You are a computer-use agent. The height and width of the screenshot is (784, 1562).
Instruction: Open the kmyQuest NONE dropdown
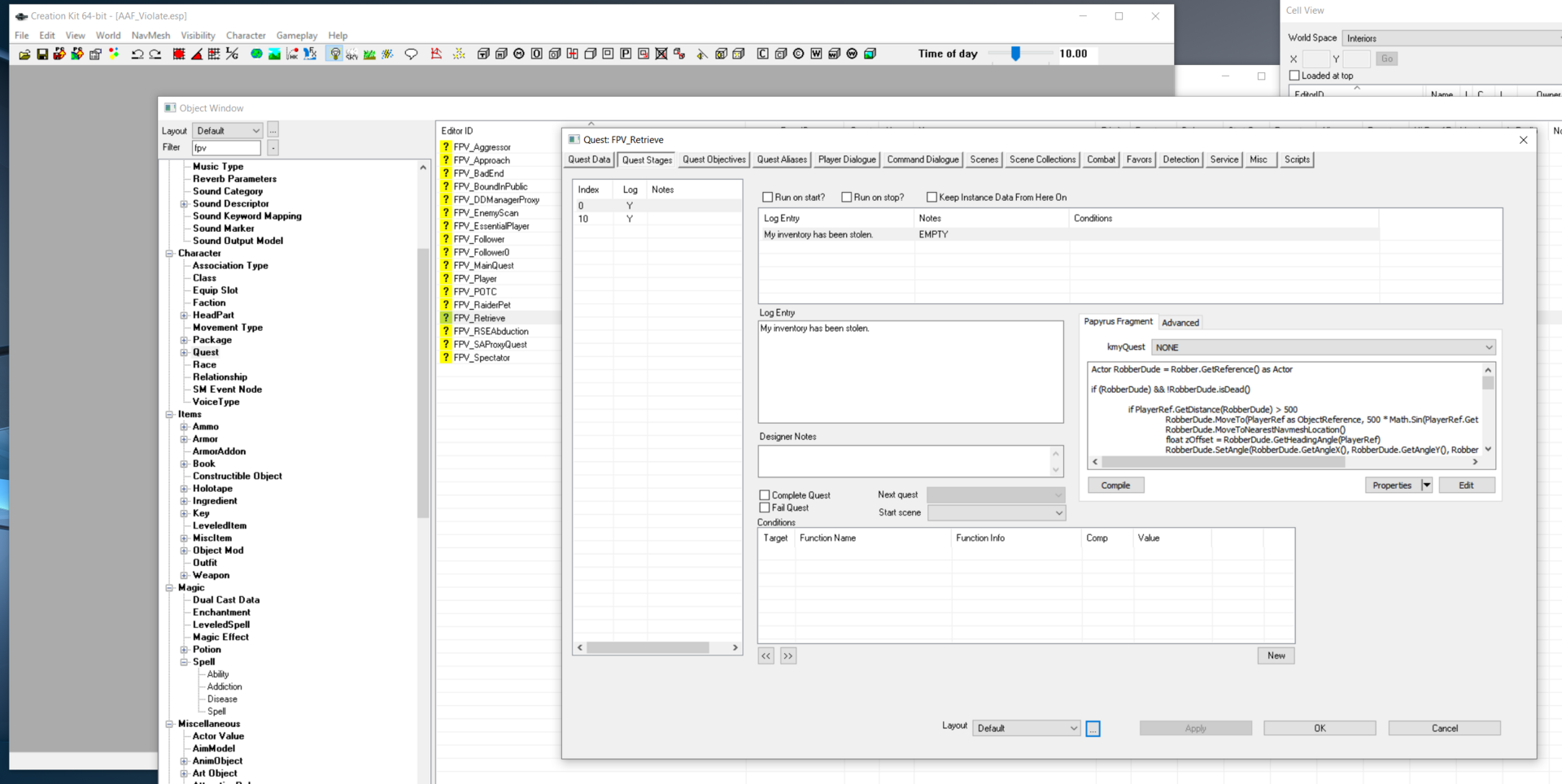[1324, 347]
